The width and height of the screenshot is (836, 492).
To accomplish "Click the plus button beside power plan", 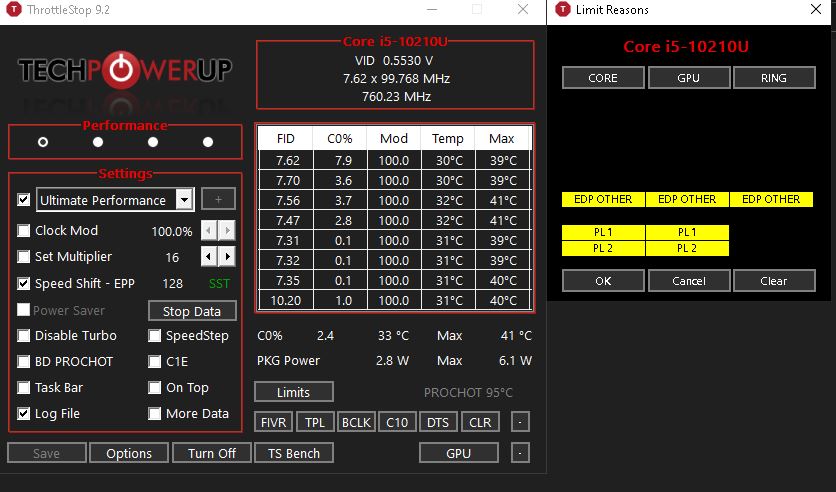I will pyautogui.click(x=219, y=199).
